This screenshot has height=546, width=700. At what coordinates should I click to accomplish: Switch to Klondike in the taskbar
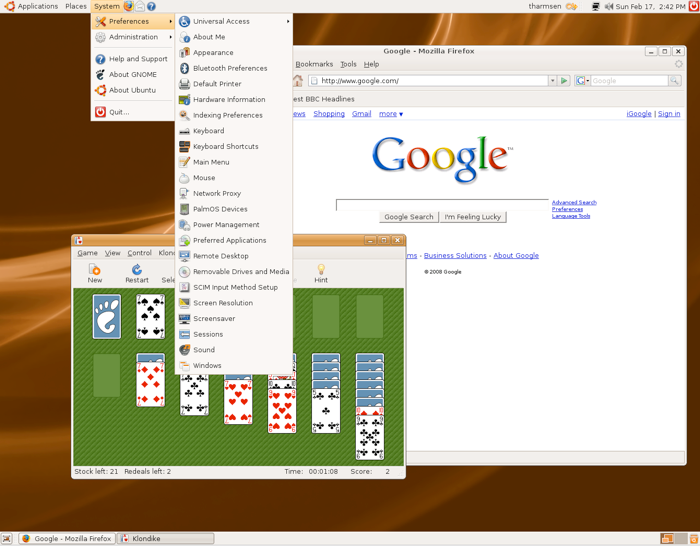pos(166,538)
